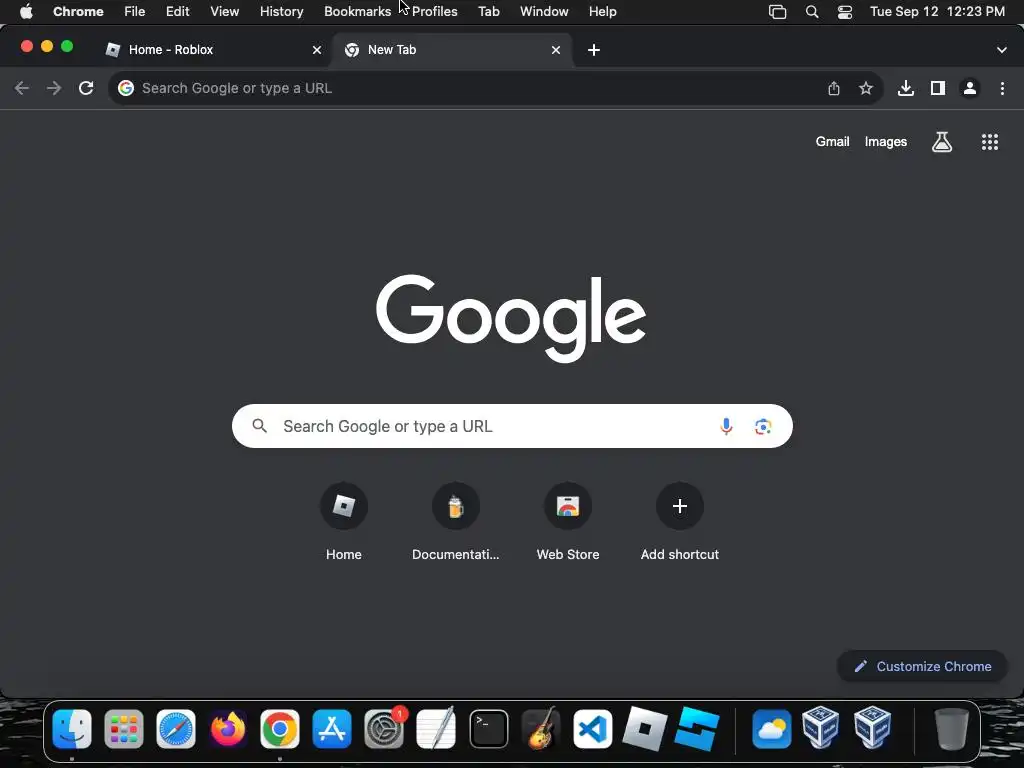Focus the Google search box

click(x=512, y=426)
